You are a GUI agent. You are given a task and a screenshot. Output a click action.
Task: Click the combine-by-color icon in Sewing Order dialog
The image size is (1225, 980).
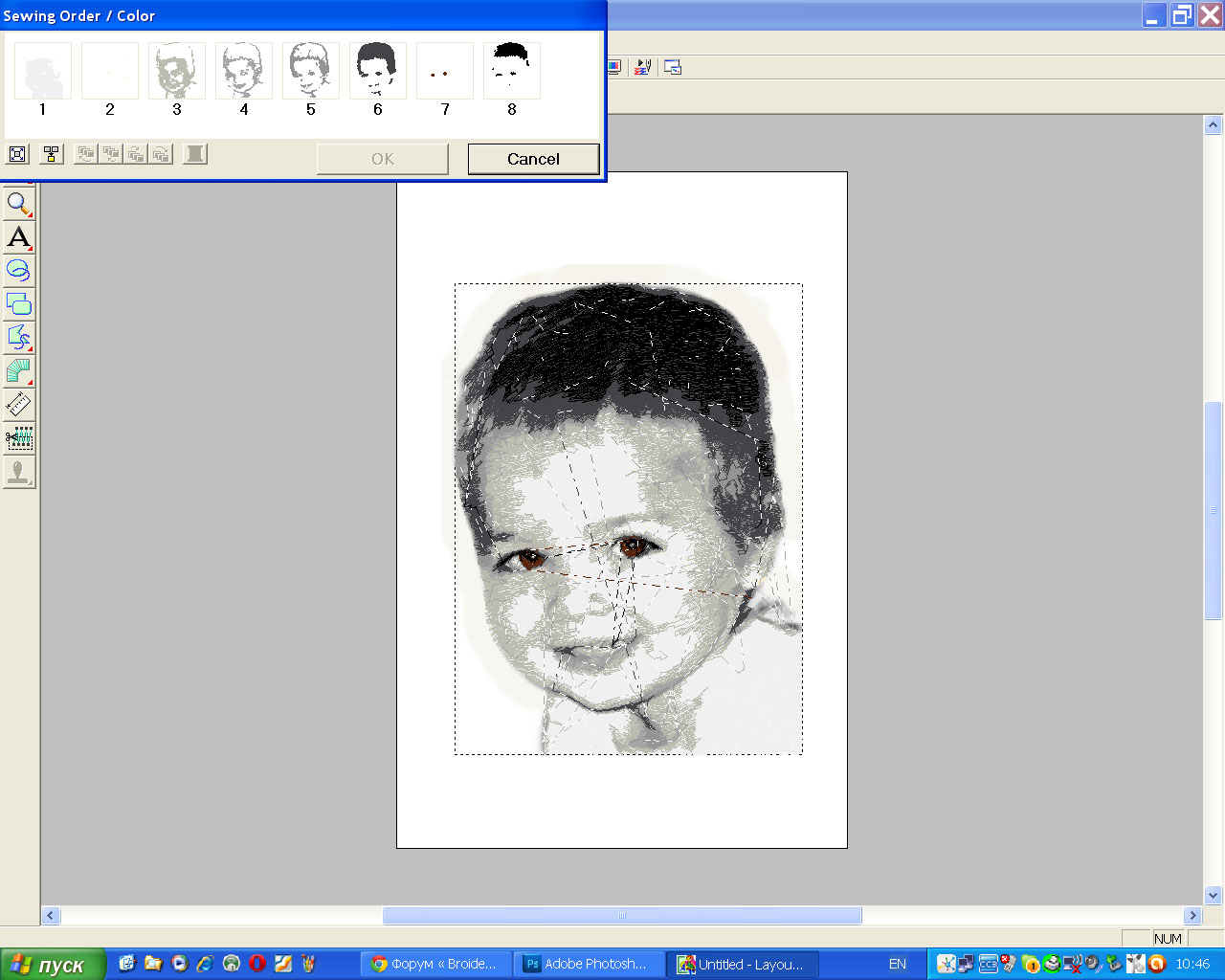point(52,154)
